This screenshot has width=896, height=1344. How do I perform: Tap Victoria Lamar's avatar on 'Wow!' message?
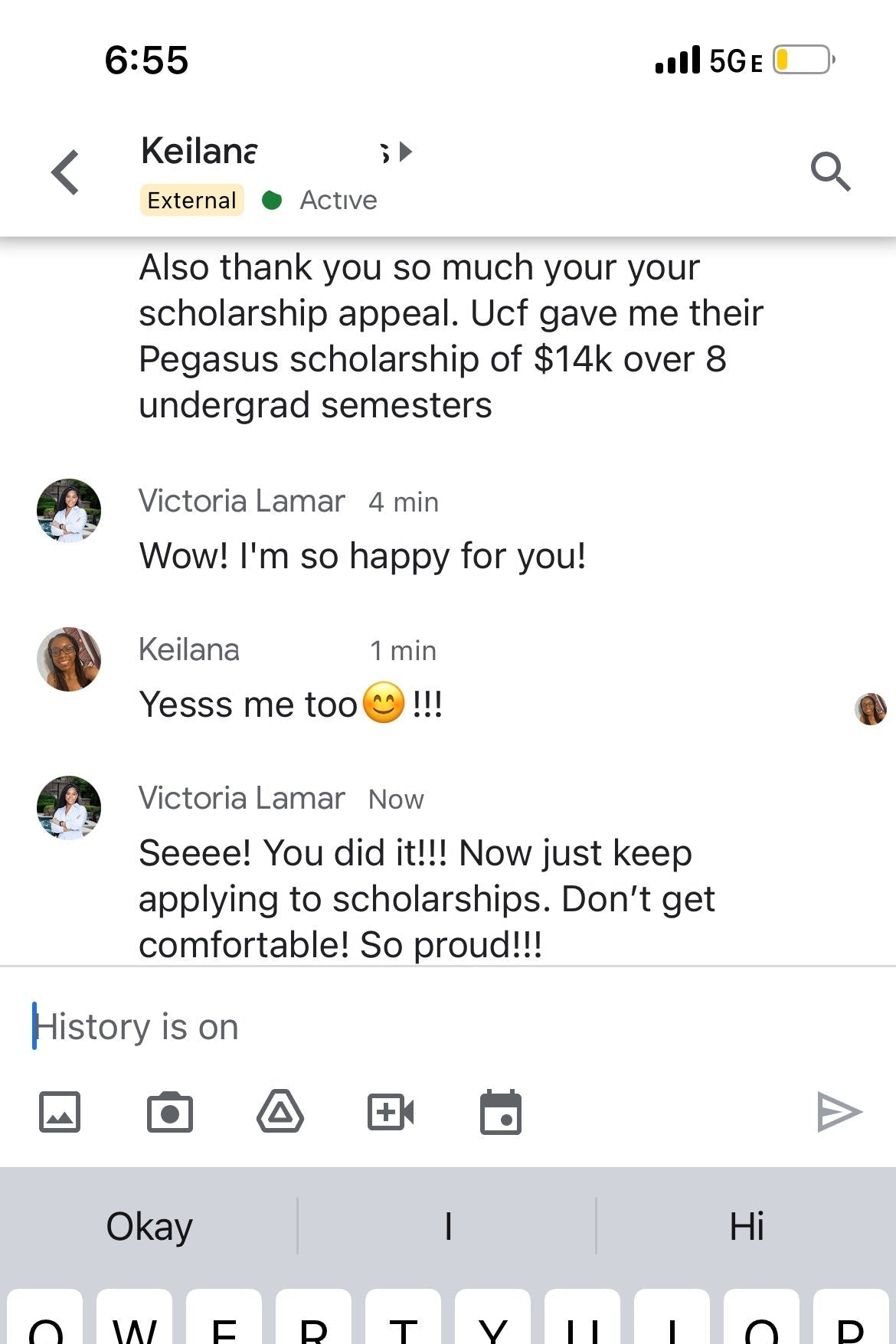(69, 511)
